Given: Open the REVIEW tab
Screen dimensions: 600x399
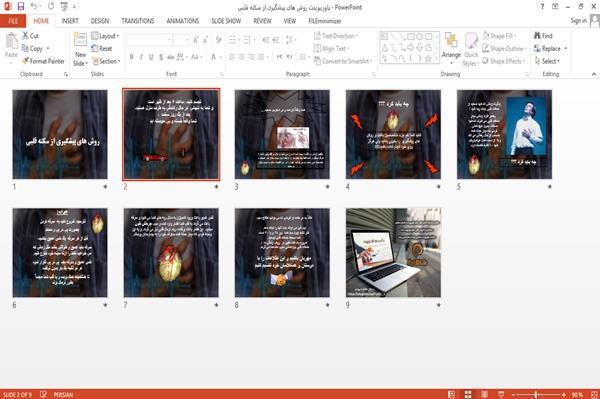Looking at the screenshot, I should pyautogui.click(x=262, y=21).
